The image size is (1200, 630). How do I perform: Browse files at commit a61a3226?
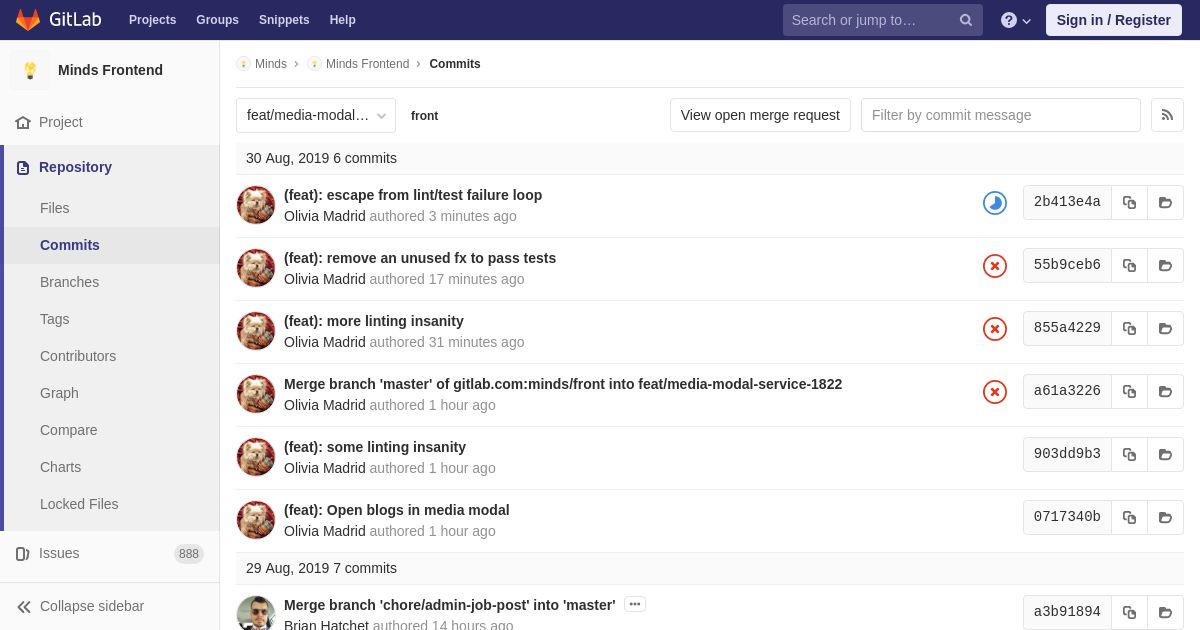[x=1165, y=391]
